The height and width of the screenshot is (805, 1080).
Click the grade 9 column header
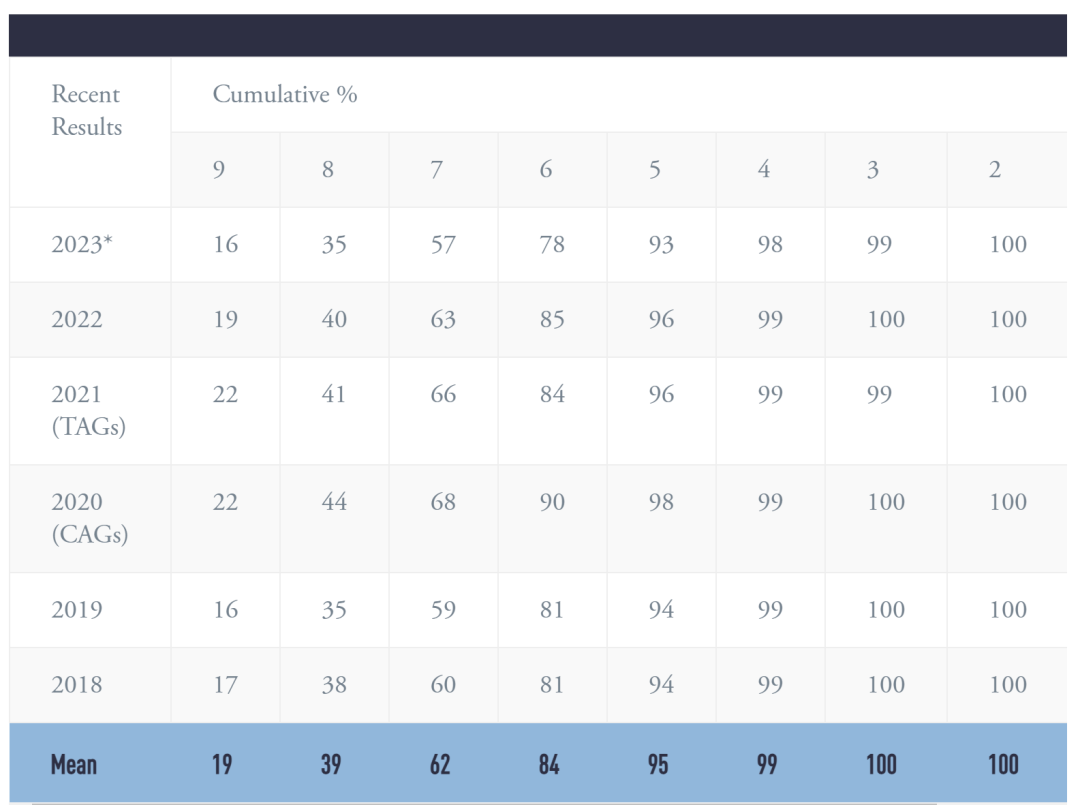pyautogui.click(x=225, y=169)
